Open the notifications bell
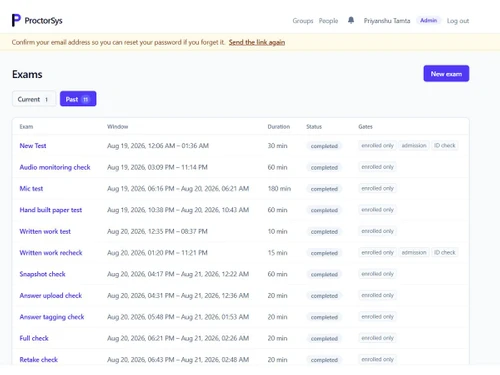This screenshot has height=375, width=500. 351,20
